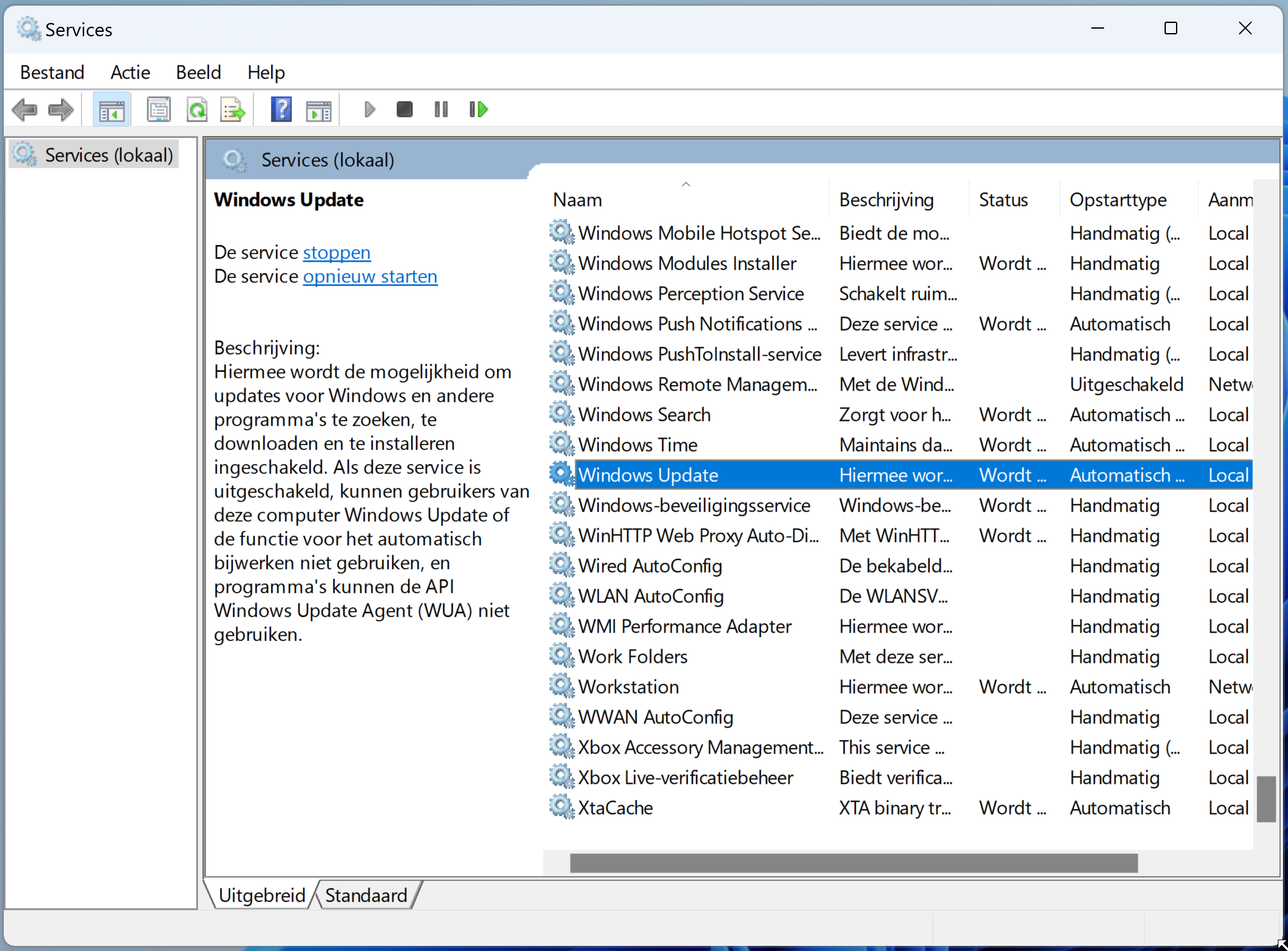Viewport: 1288px width, 951px height.
Task: Click gear icon of Workstation row
Action: coord(562,686)
